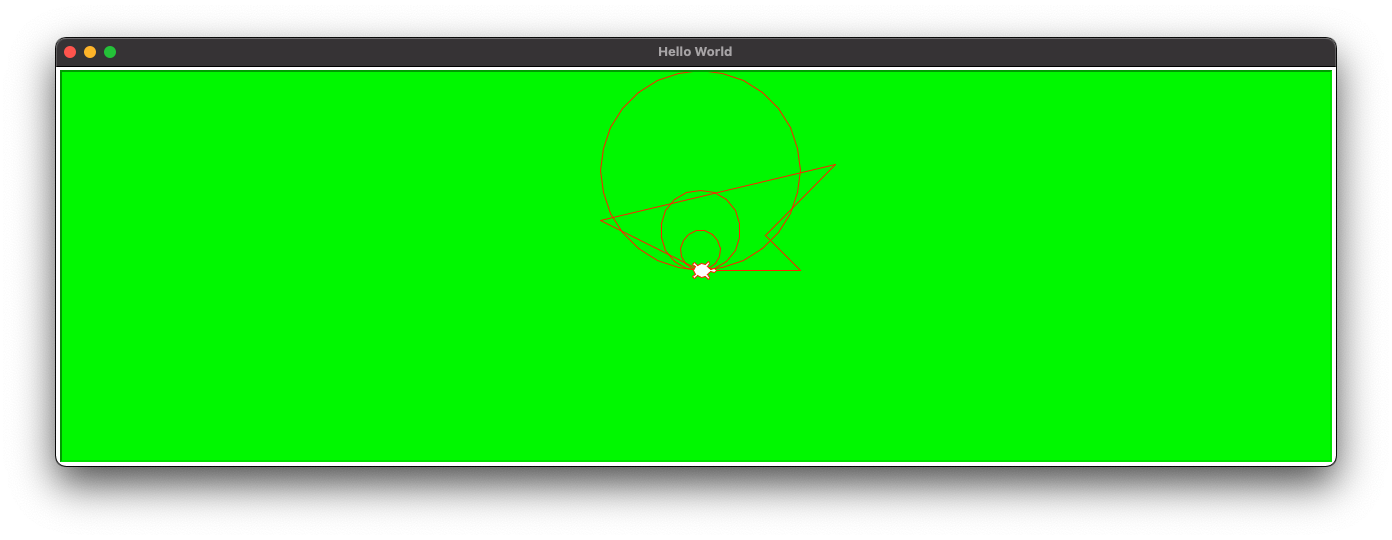
Task: Click the top edge of the medium circle
Action: 700,191
